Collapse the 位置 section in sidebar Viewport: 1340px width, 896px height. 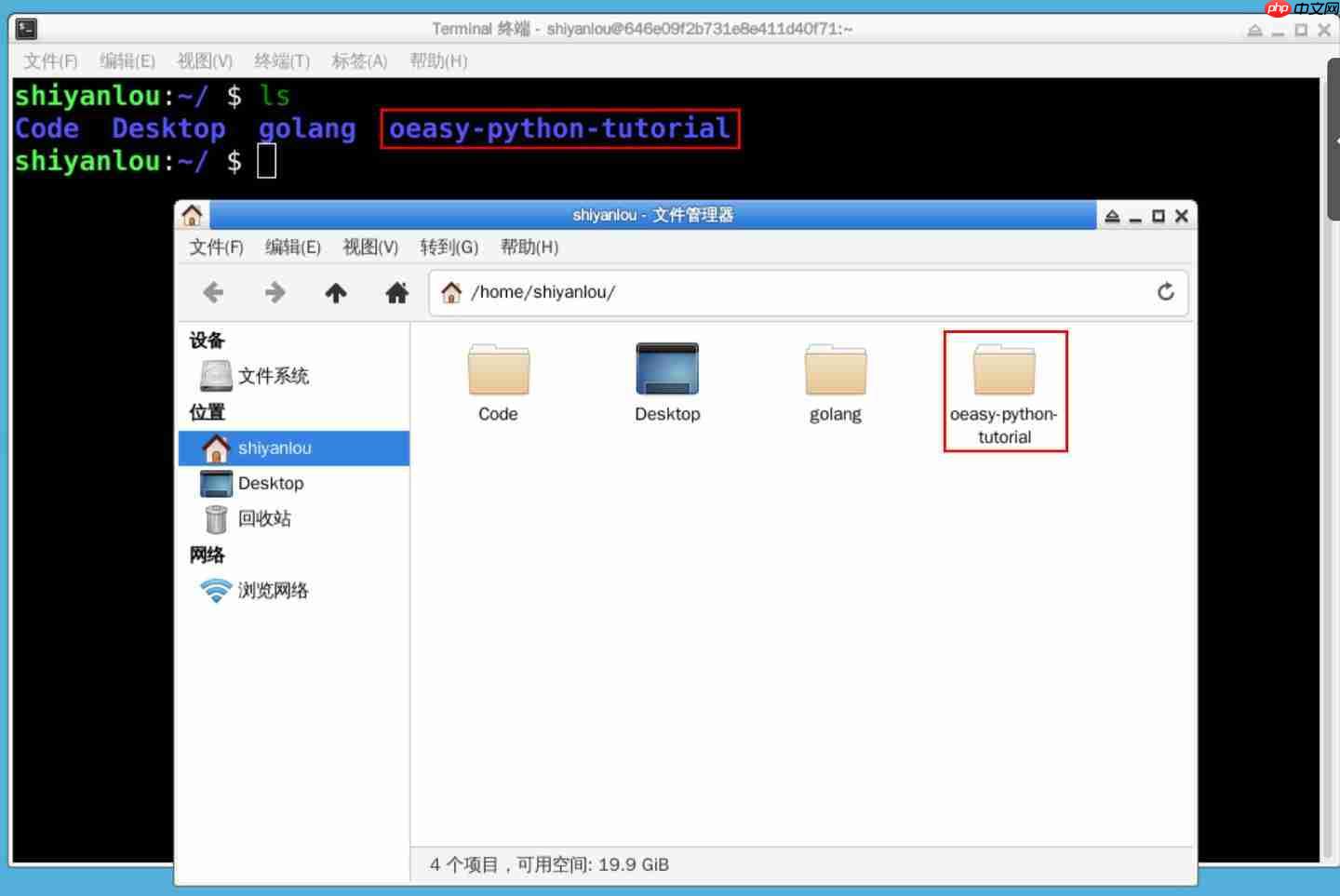[206, 412]
